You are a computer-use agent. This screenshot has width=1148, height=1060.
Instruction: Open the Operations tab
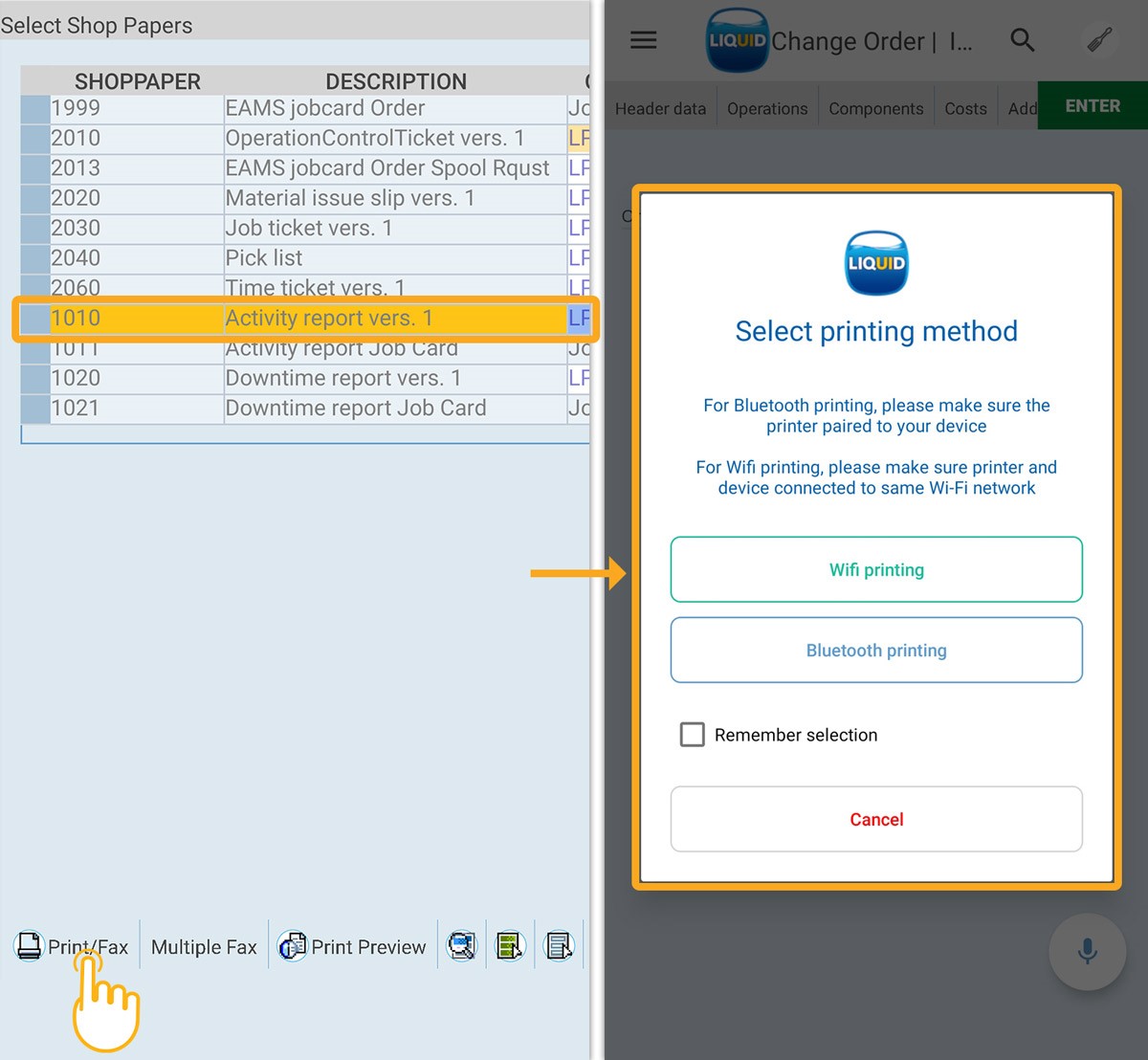[767, 109]
